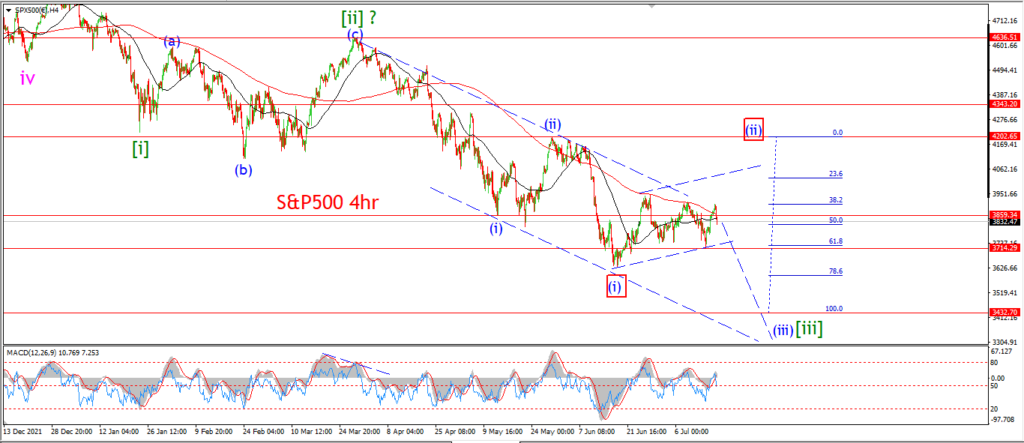The width and height of the screenshot is (1024, 443).
Task: Click the Fibonacci 50.0 level label
Action: click(x=836, y=220)
